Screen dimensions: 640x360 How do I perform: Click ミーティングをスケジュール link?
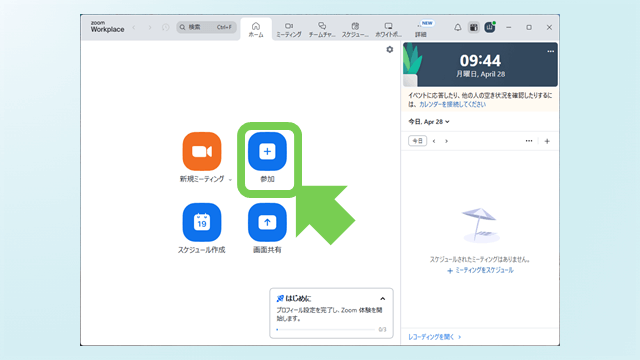point(480,270)
